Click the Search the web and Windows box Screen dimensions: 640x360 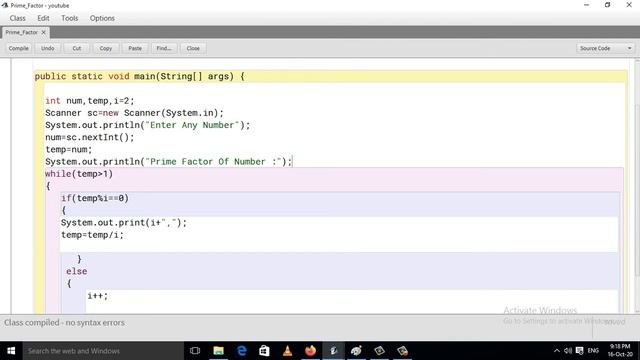(103, 351)
